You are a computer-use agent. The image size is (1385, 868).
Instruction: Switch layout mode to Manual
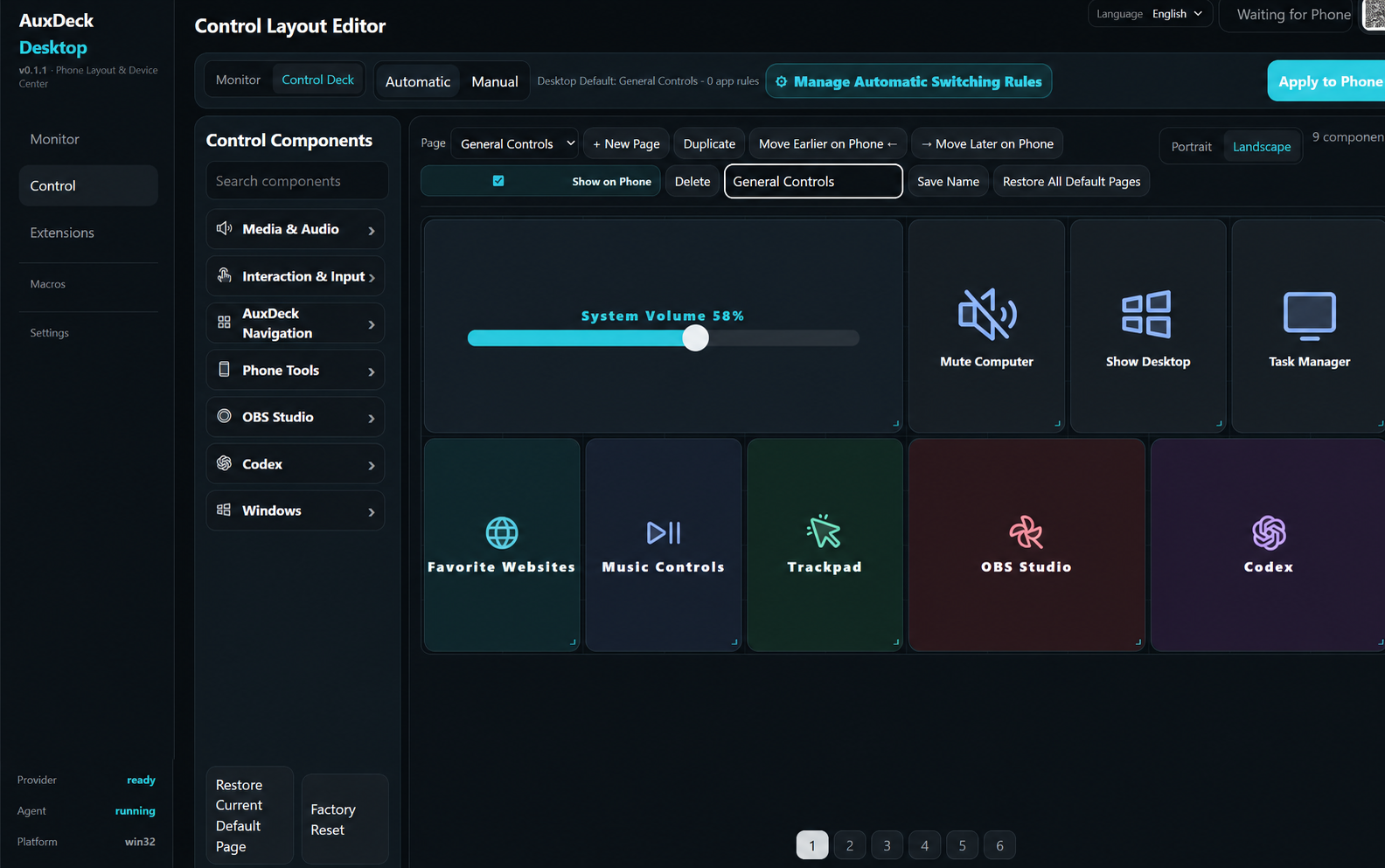[495, 81]
